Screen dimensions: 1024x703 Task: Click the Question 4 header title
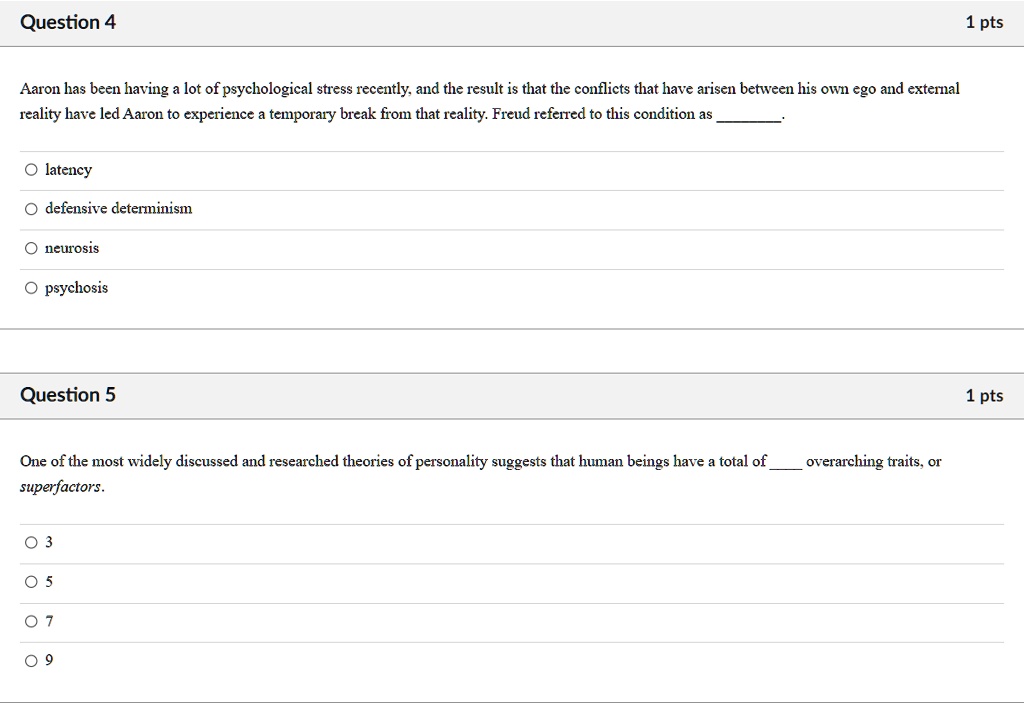tap(68, 21)
